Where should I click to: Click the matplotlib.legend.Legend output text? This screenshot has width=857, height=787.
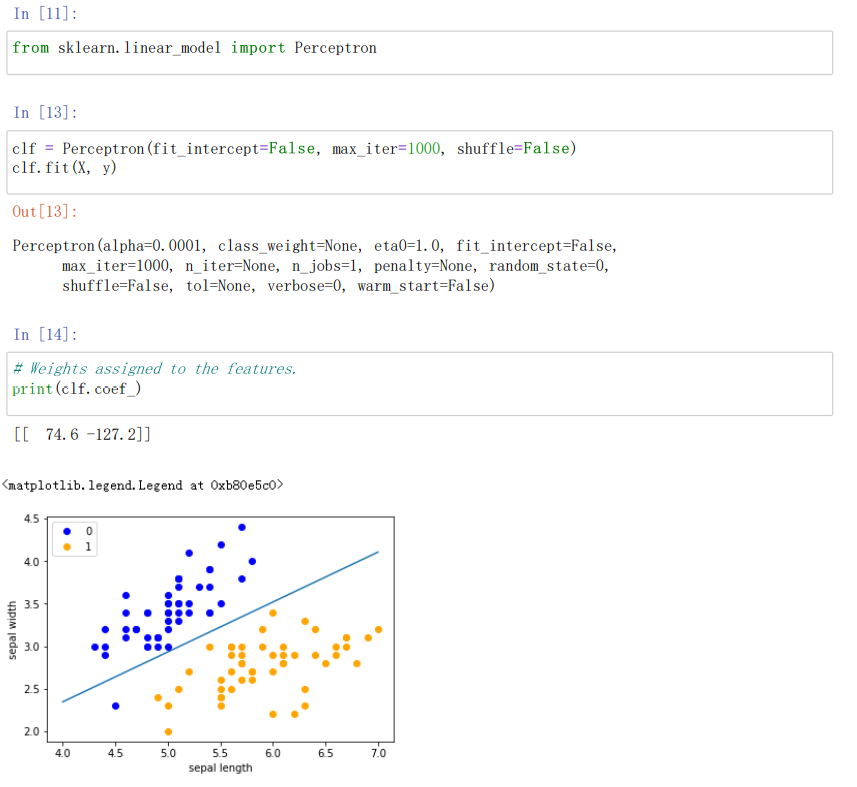pos(144,486)
